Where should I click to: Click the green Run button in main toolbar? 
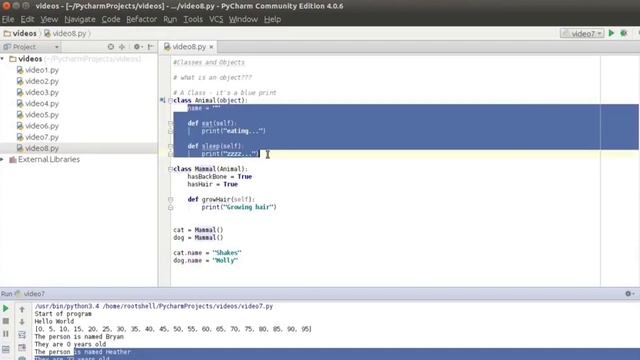(611, 33)
